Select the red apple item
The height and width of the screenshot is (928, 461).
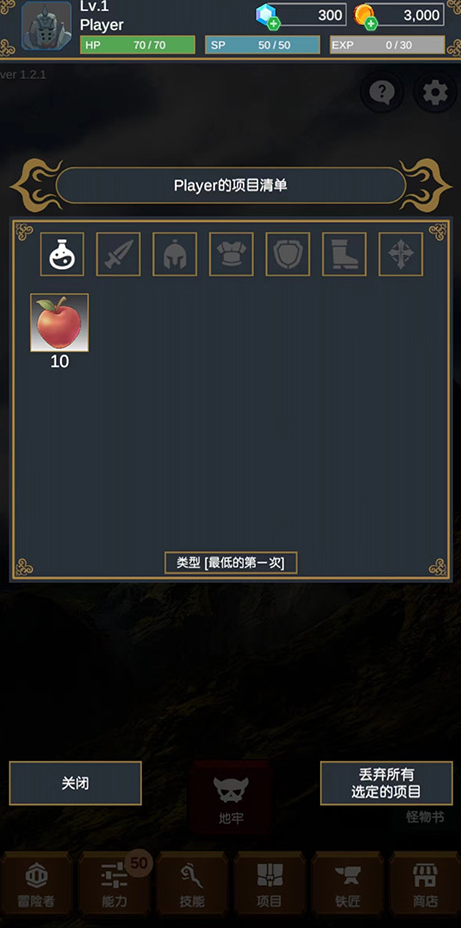[x=60, y=323]
